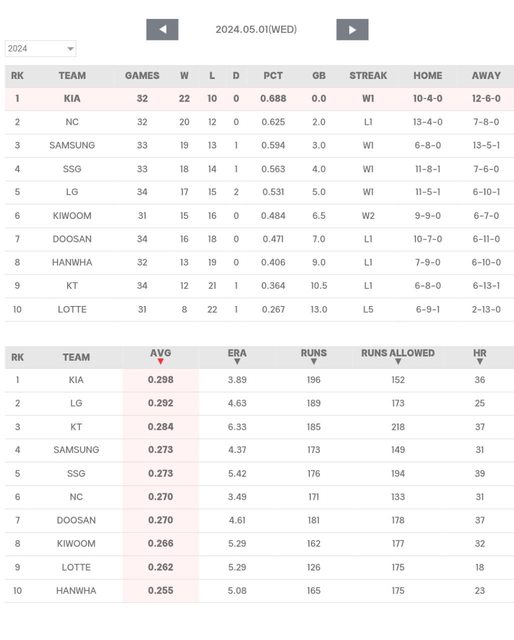Click the GAMES column header
Viewport: 514px width, 640px height.
coord(142,76)
